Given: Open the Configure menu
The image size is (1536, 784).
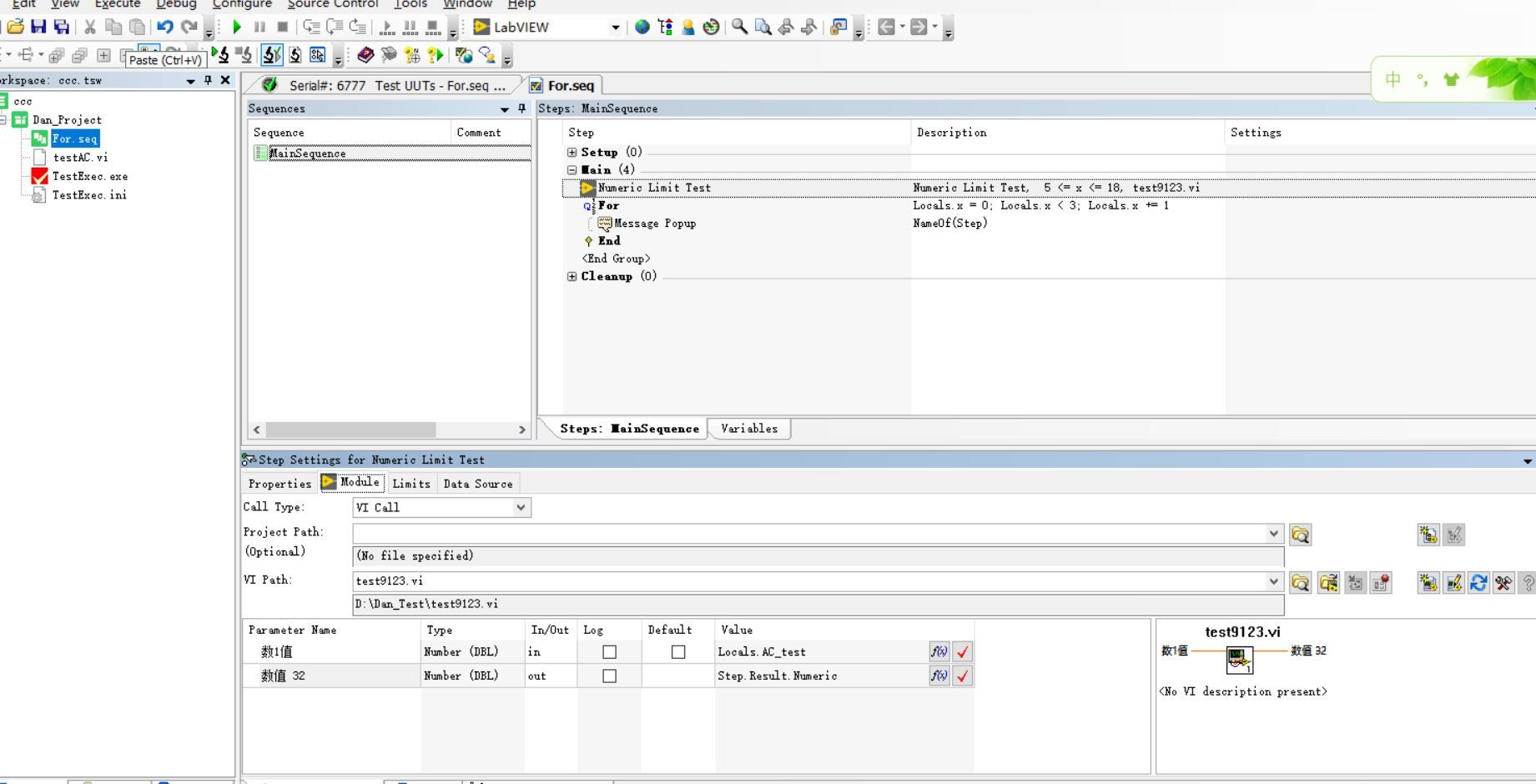Looking at the screenshot, I should pos(242,4).
